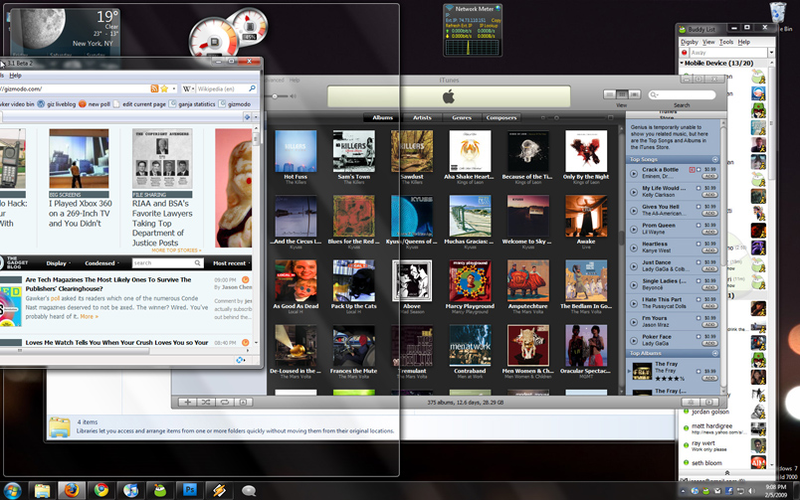Screen dimensions: 800x500
Task: Select the Hot Fuss album cover
Action: 296,151
